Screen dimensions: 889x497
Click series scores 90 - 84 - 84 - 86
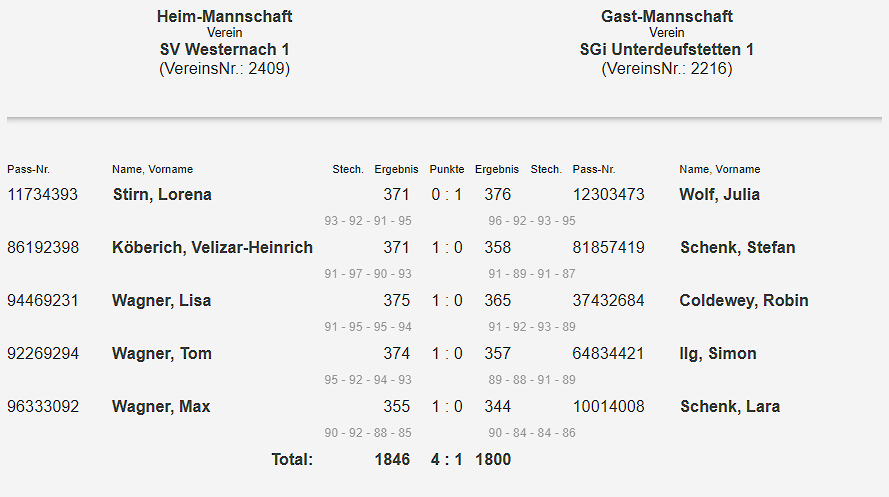tap(532, 433)
